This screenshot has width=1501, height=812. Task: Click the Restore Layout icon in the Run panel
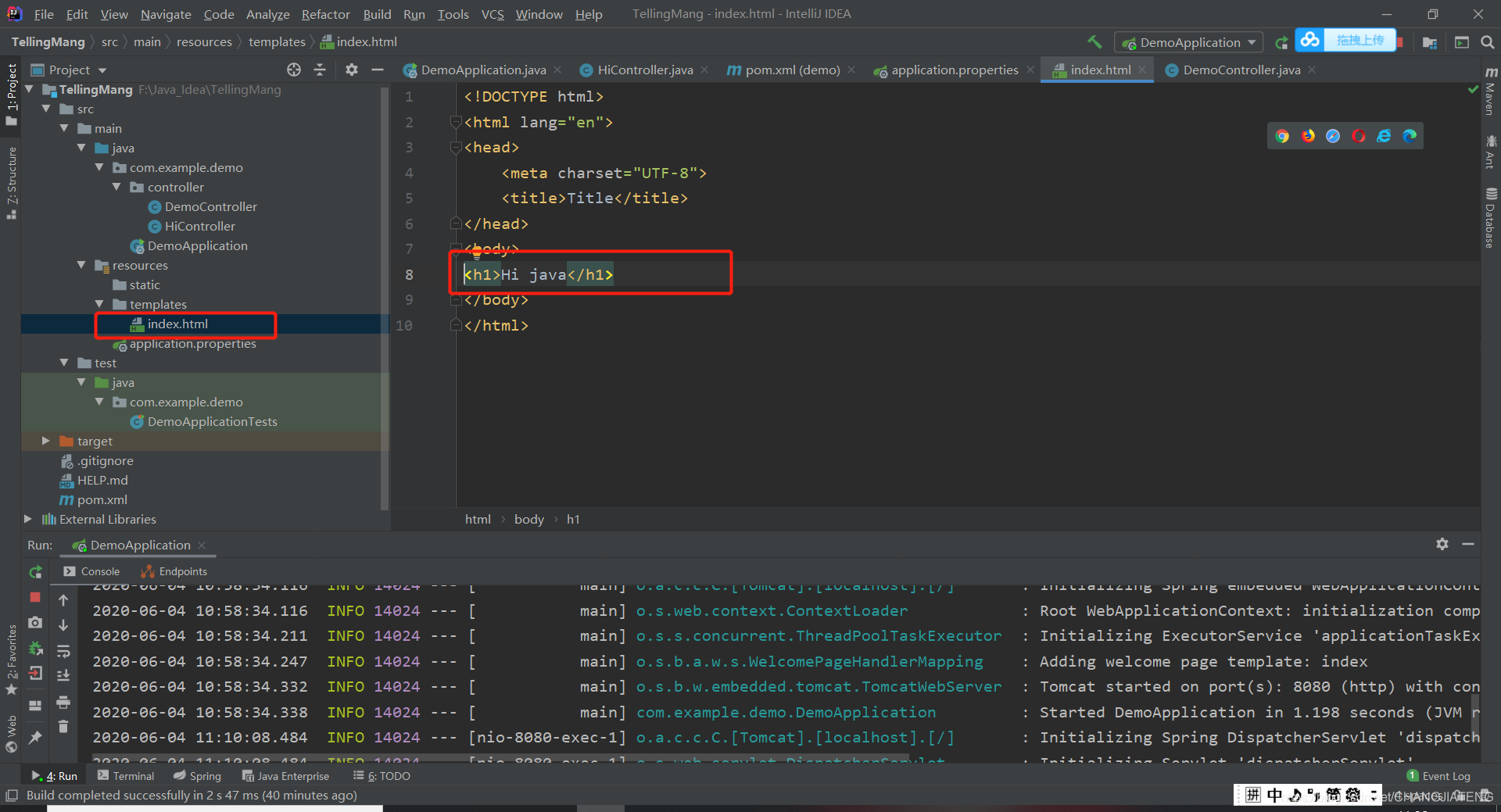tap(35, 705)
